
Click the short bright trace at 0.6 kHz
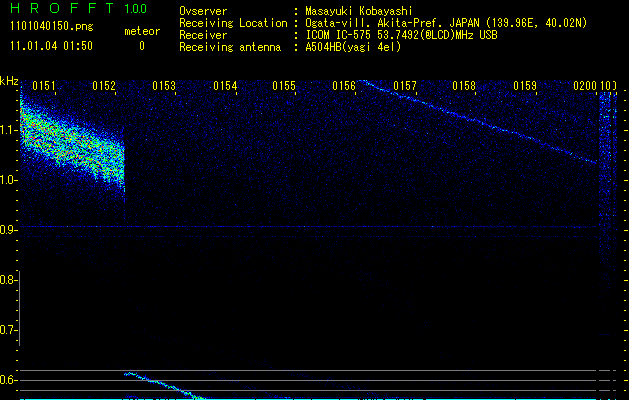(164, 385)
